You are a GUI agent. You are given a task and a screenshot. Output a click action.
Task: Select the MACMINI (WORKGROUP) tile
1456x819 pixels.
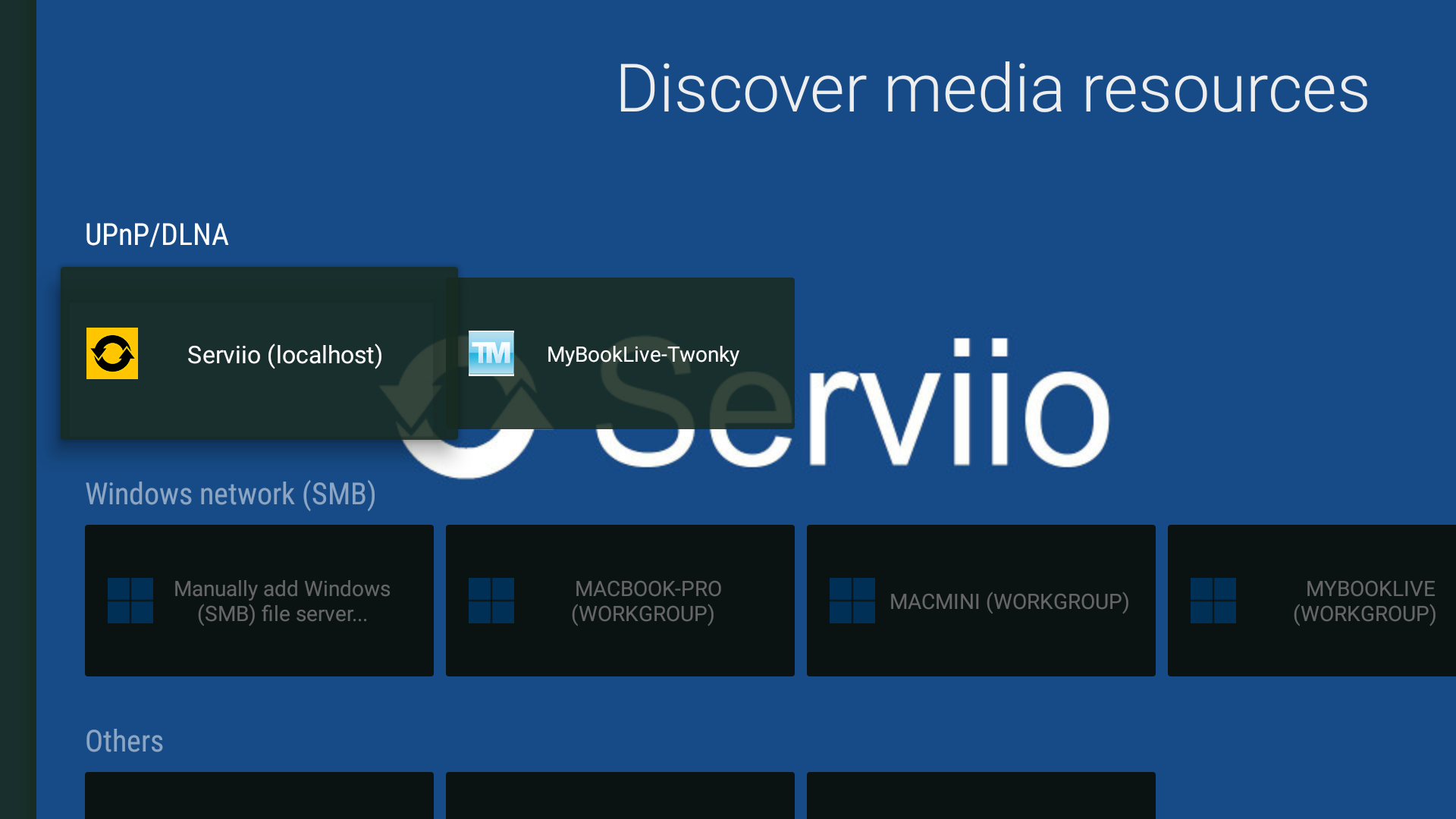(x=981, y=601)
